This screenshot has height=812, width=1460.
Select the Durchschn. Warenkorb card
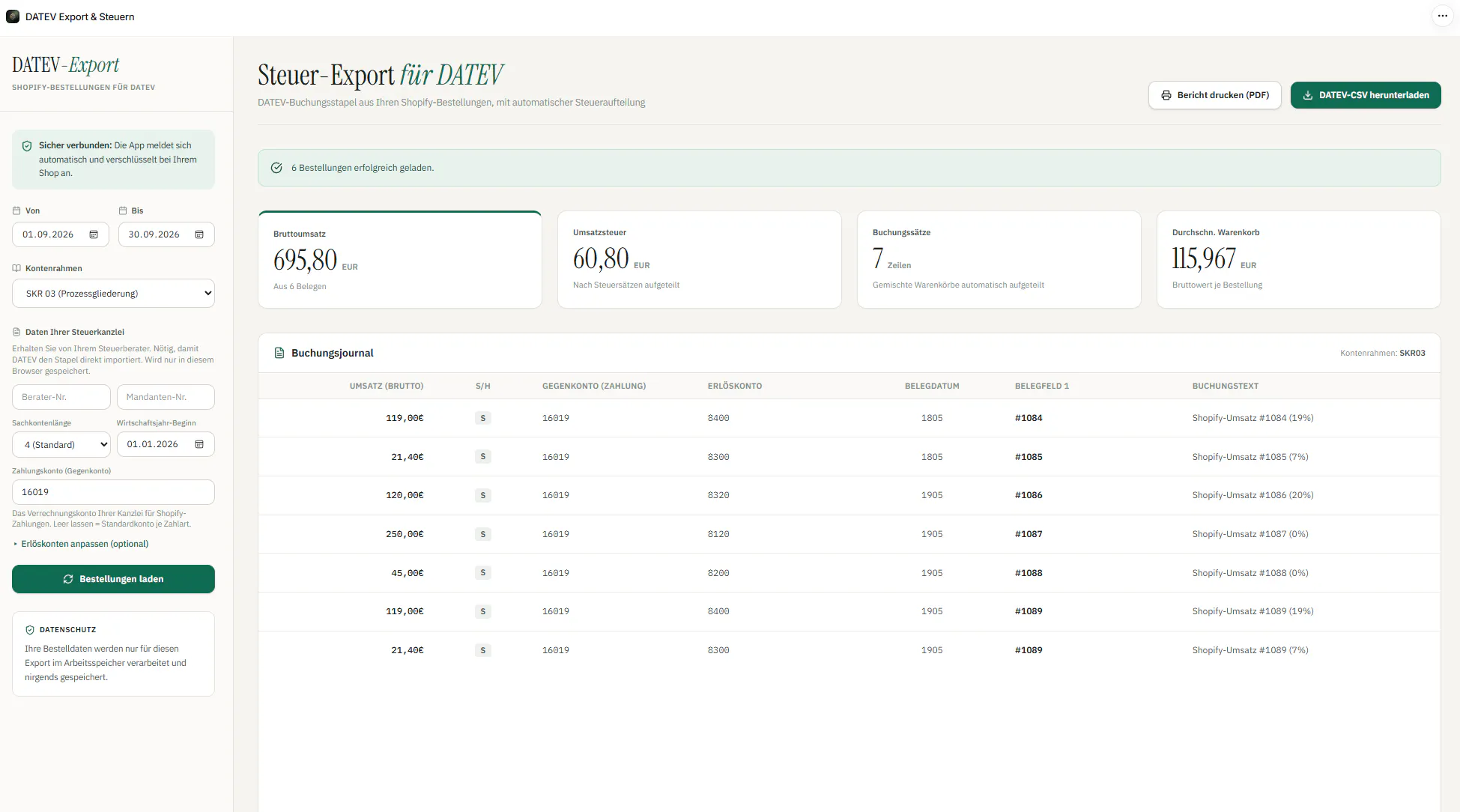tap(1299, 259)
